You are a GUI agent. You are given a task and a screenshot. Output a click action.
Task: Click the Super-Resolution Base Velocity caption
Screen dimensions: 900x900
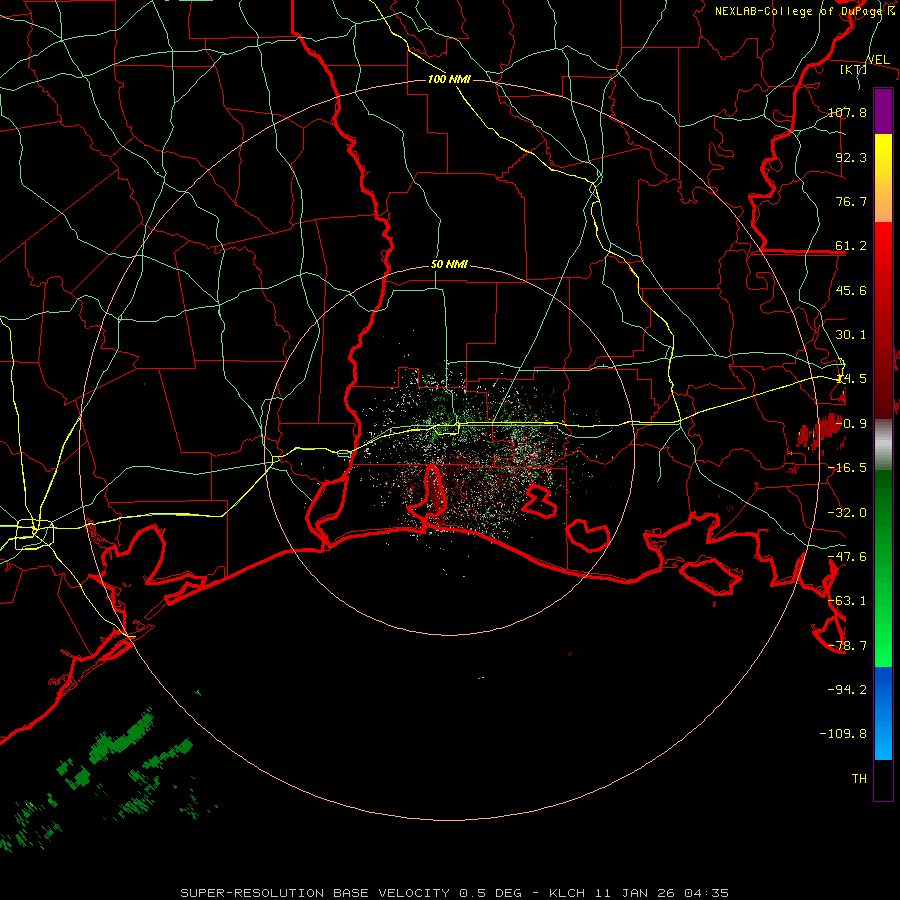455,893
